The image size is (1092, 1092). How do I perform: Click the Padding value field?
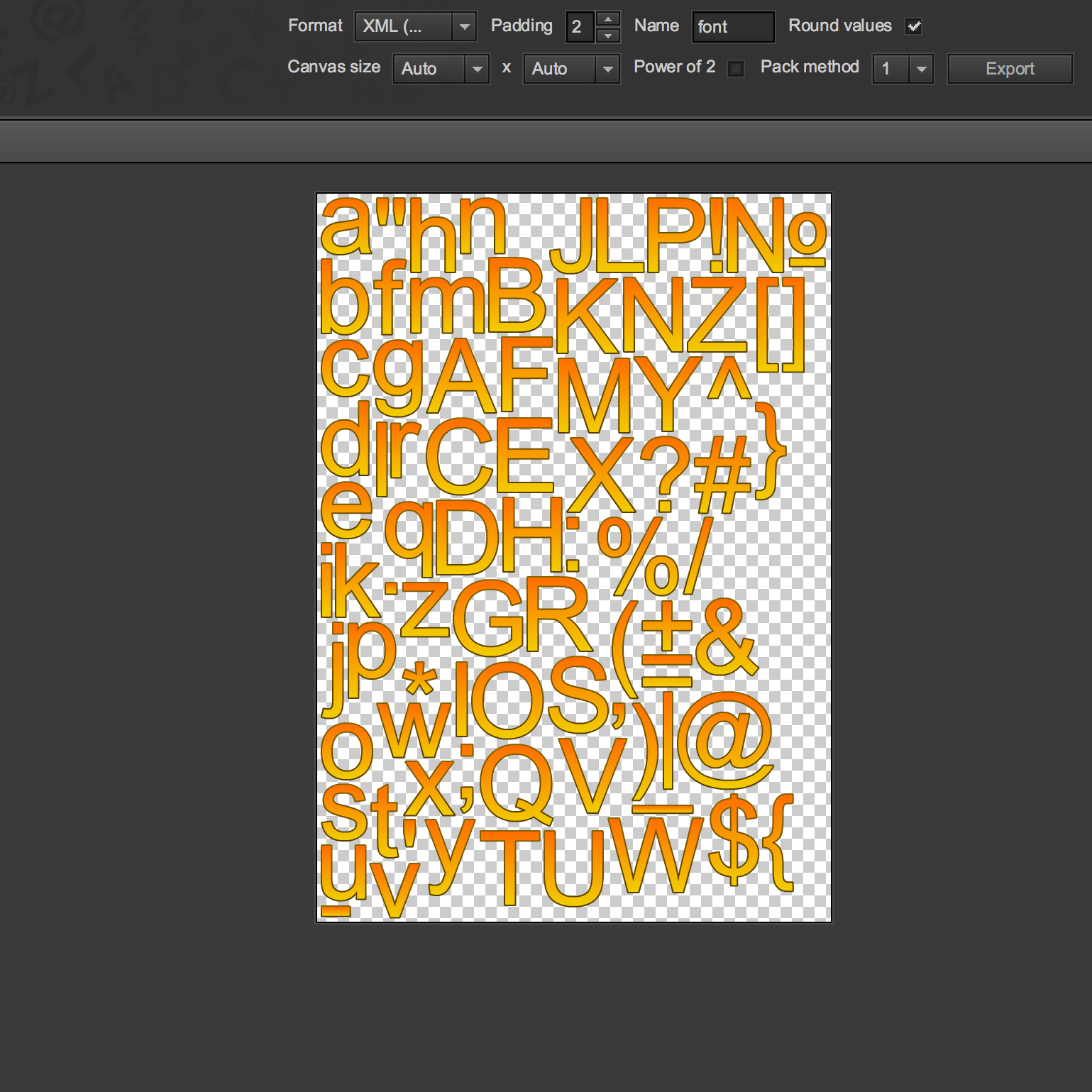click(x=580, y=27)
